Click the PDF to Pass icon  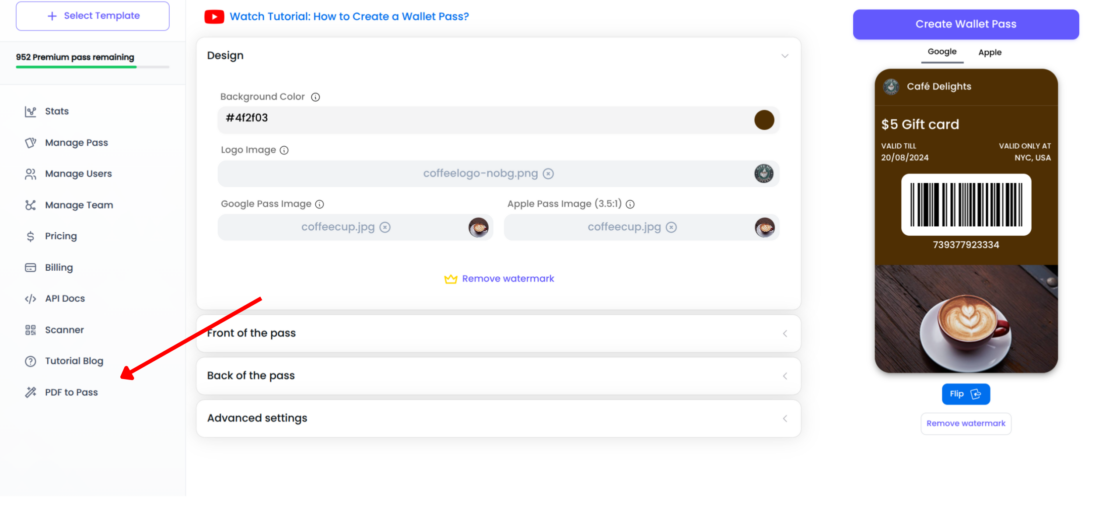(31, 392)
